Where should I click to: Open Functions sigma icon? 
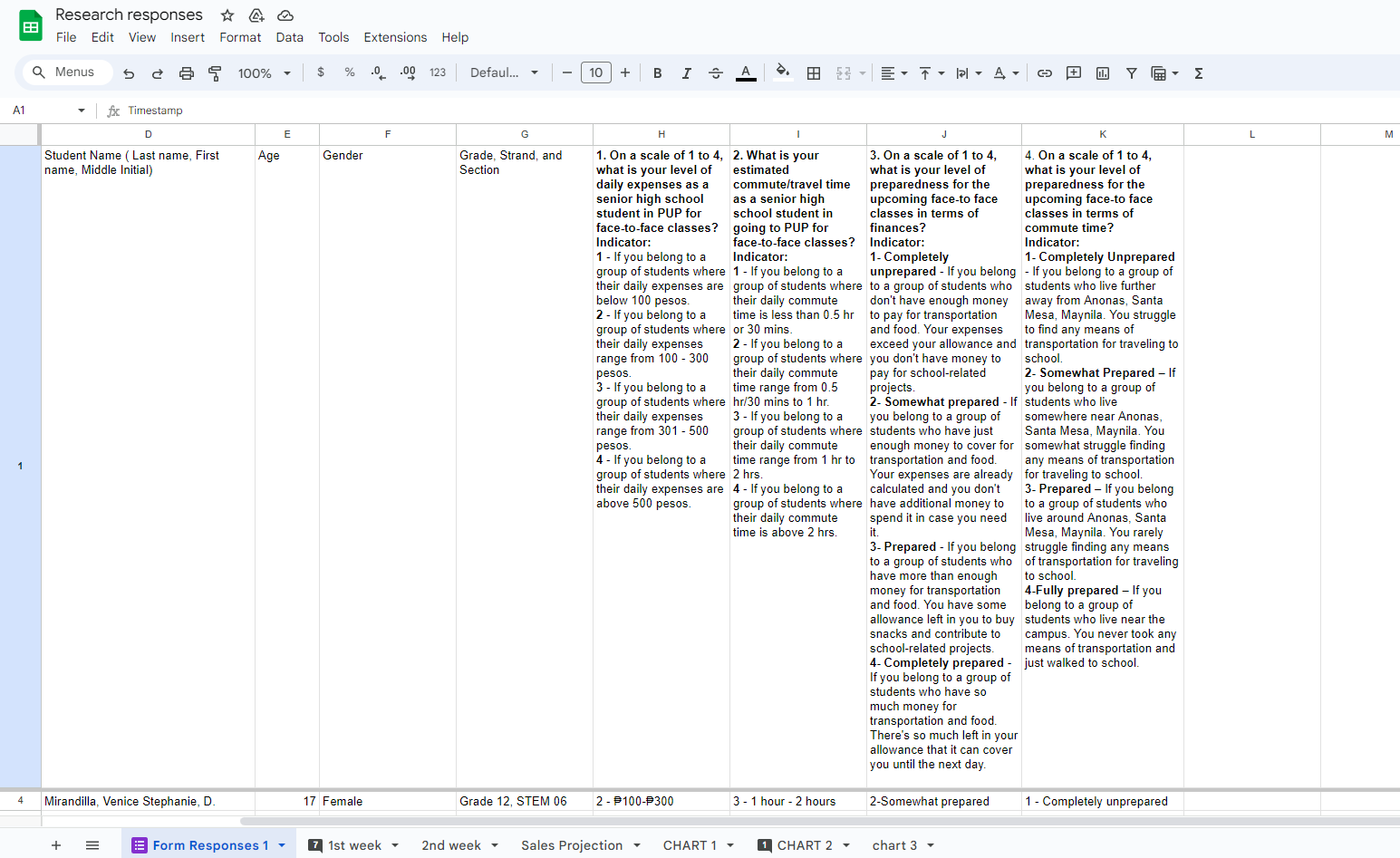pyautogui.click(x=1199, y=73)
